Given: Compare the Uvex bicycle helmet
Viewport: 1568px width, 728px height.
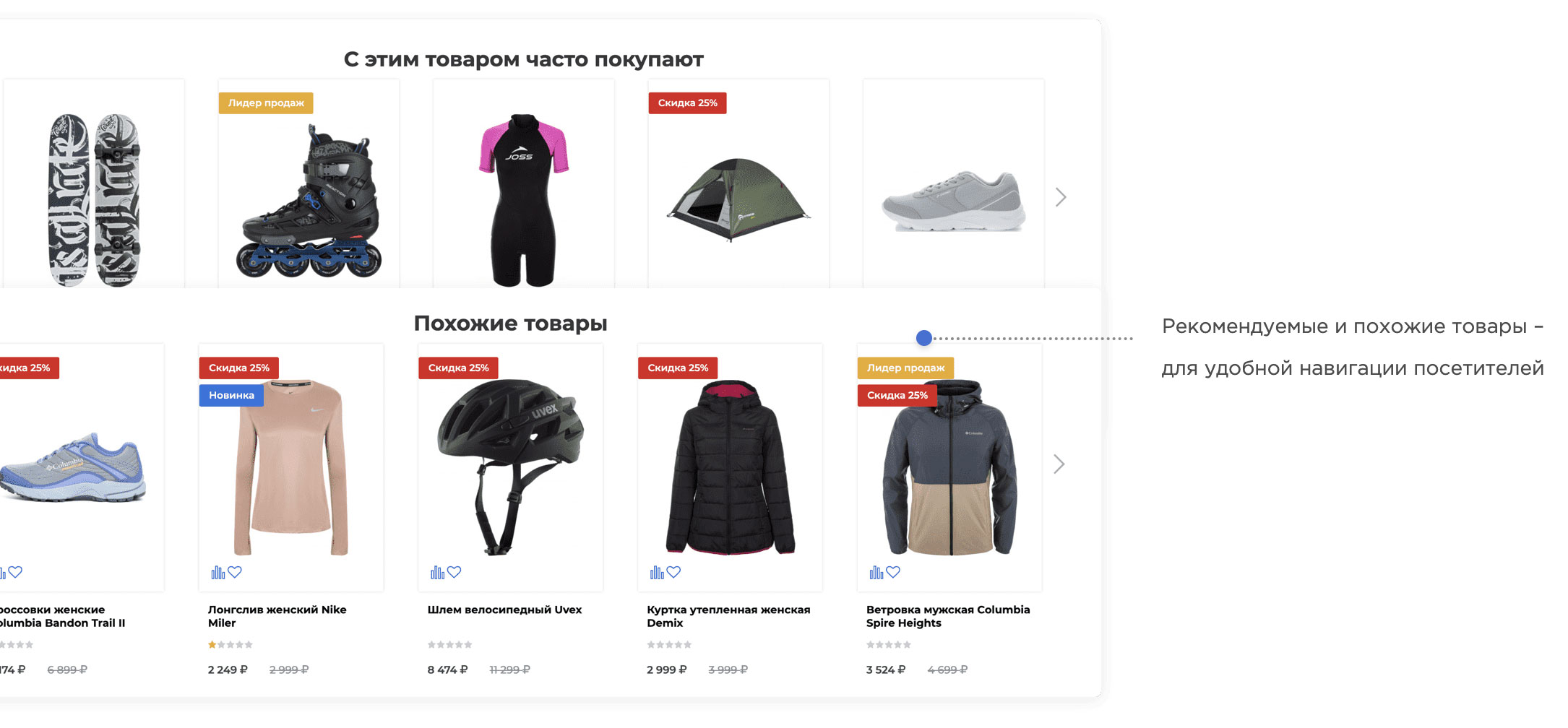Looking at the screenshot, I should pos(437,572).
